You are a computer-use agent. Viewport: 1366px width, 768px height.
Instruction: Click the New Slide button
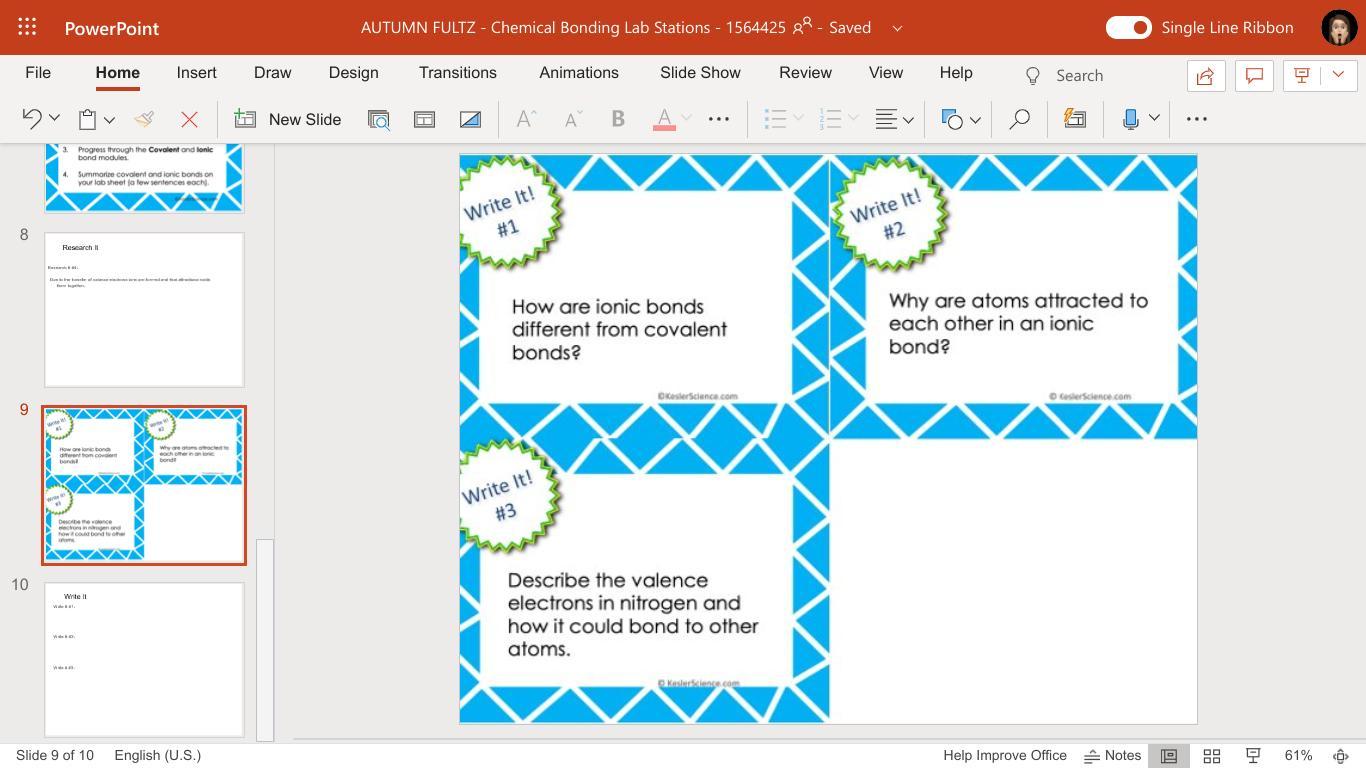click(288, 119)
